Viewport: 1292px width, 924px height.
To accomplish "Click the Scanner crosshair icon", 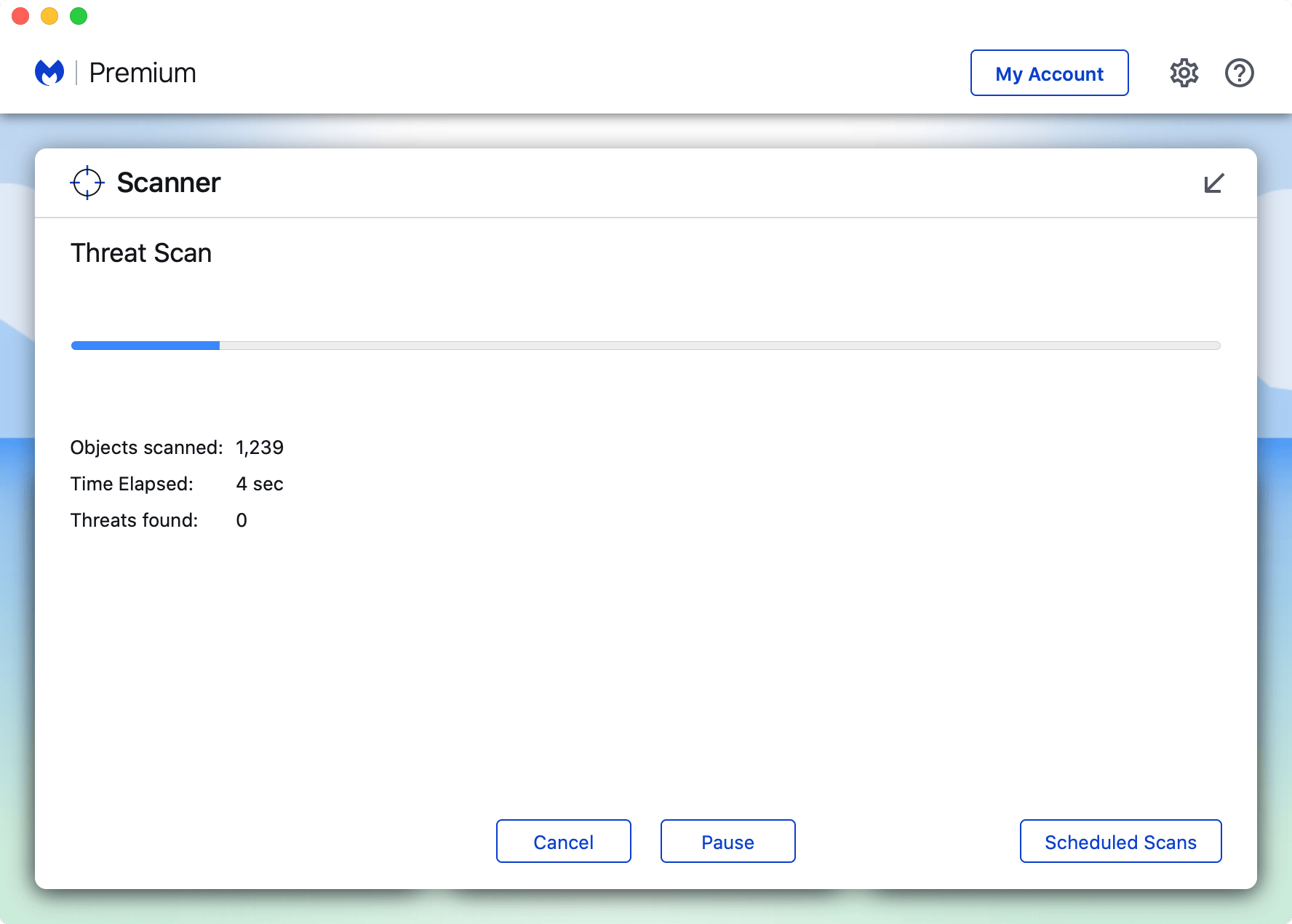I will pos(87,183).
